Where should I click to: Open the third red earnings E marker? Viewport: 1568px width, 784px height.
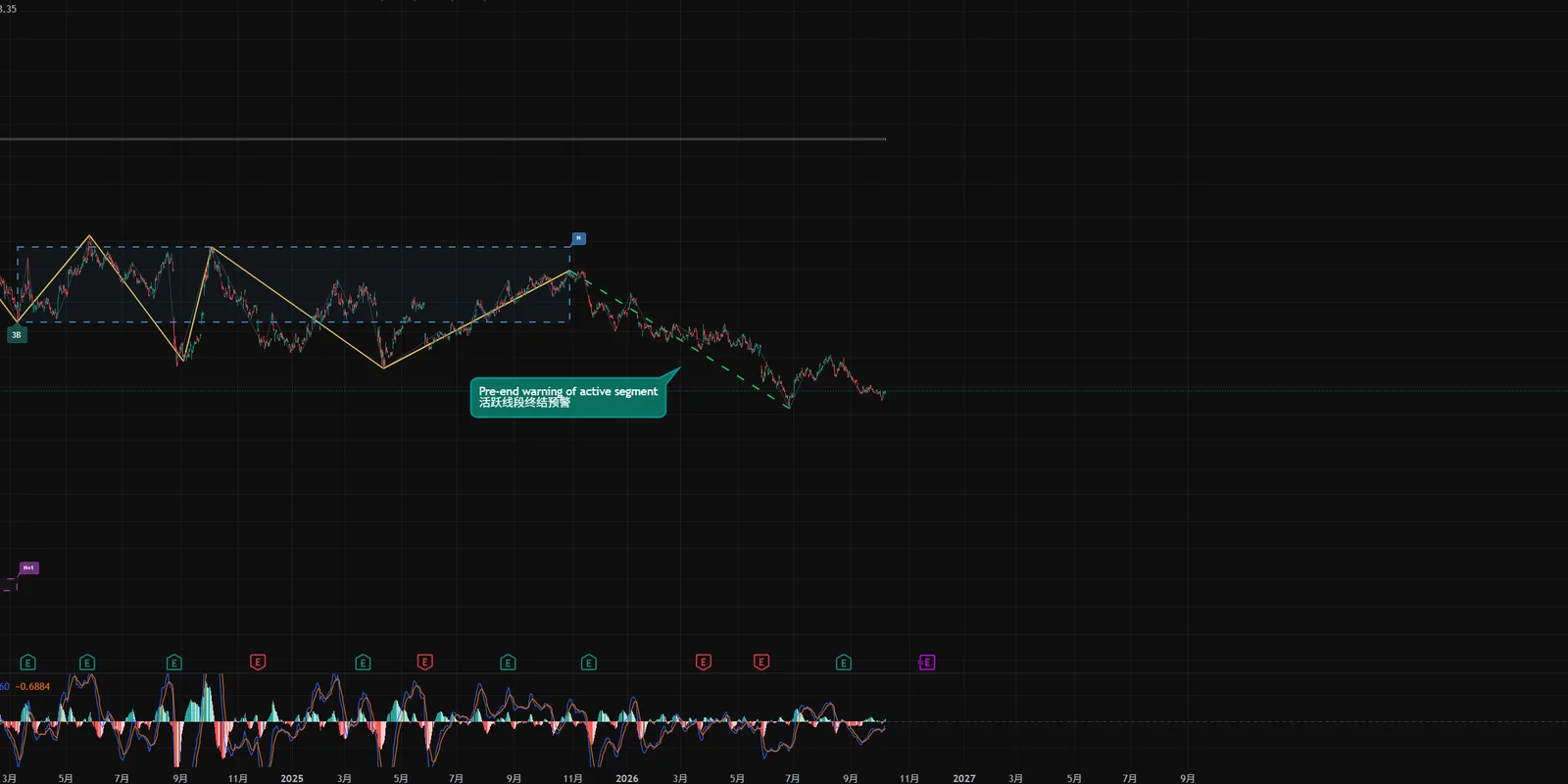click(704, 662)
